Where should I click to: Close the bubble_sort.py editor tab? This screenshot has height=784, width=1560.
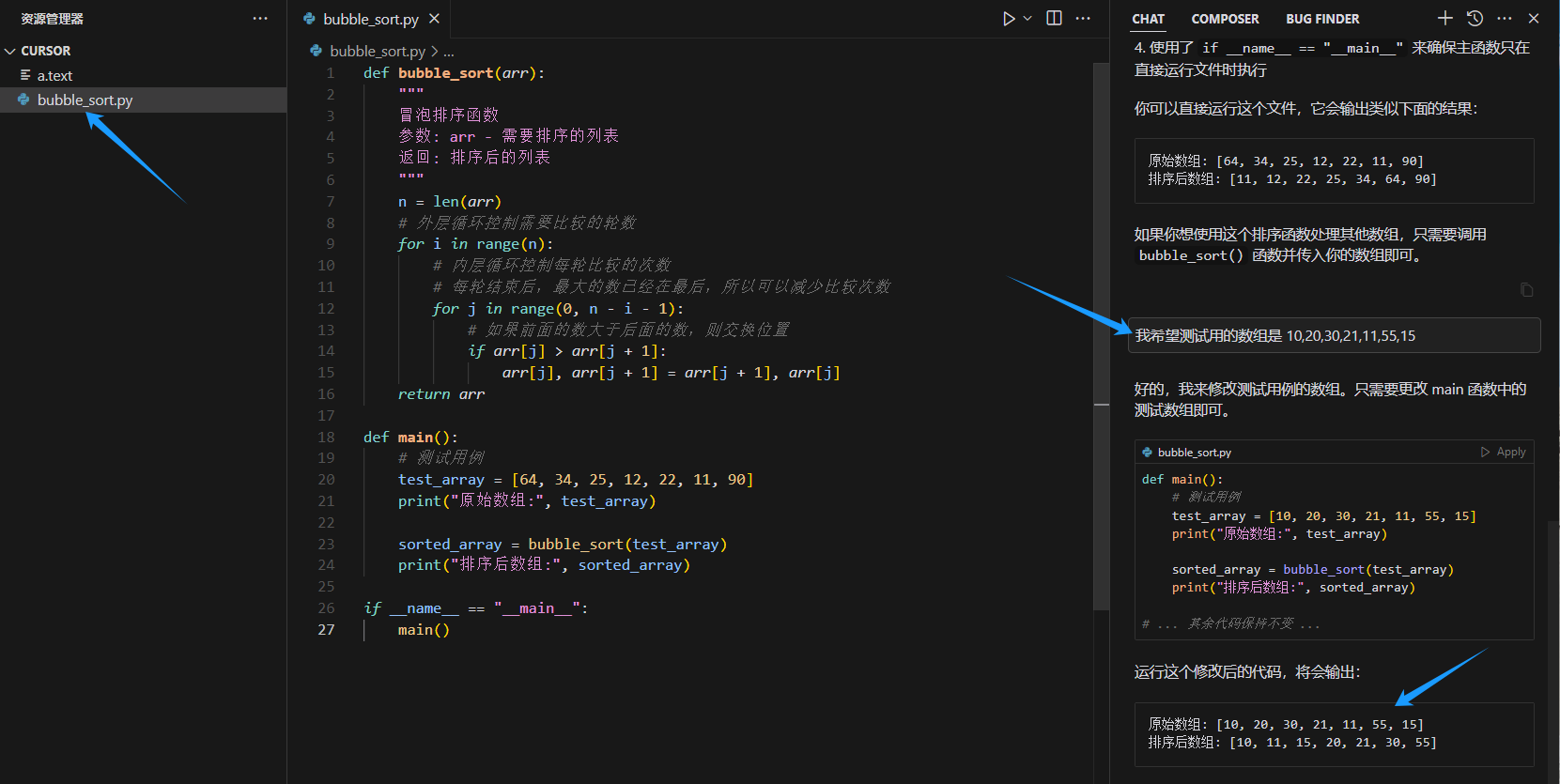pos(434,19)
